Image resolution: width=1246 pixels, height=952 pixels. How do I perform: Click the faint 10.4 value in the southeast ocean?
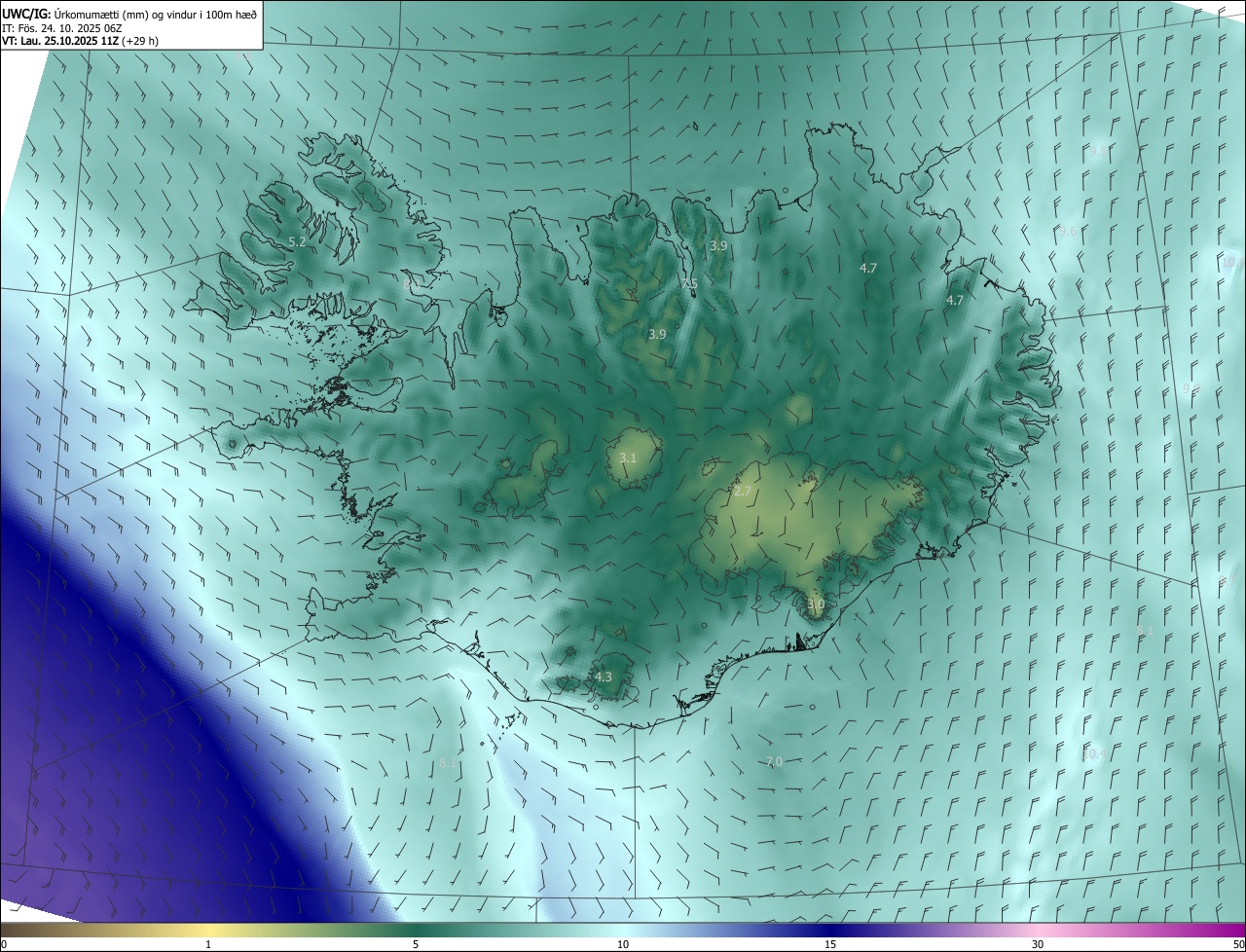[1093, 754]
